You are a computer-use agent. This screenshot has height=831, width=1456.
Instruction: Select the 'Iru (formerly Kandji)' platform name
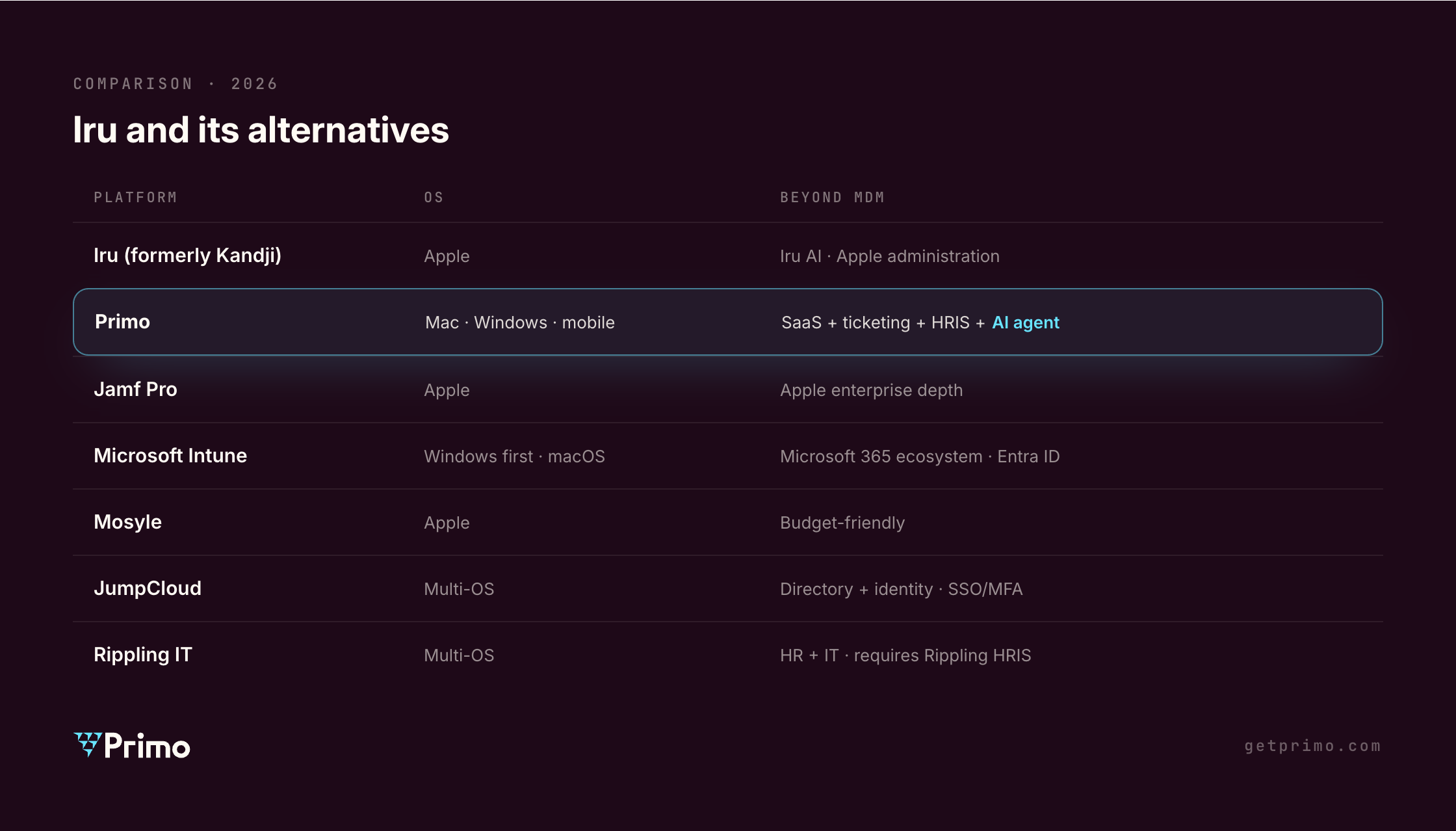click(187, 256)
